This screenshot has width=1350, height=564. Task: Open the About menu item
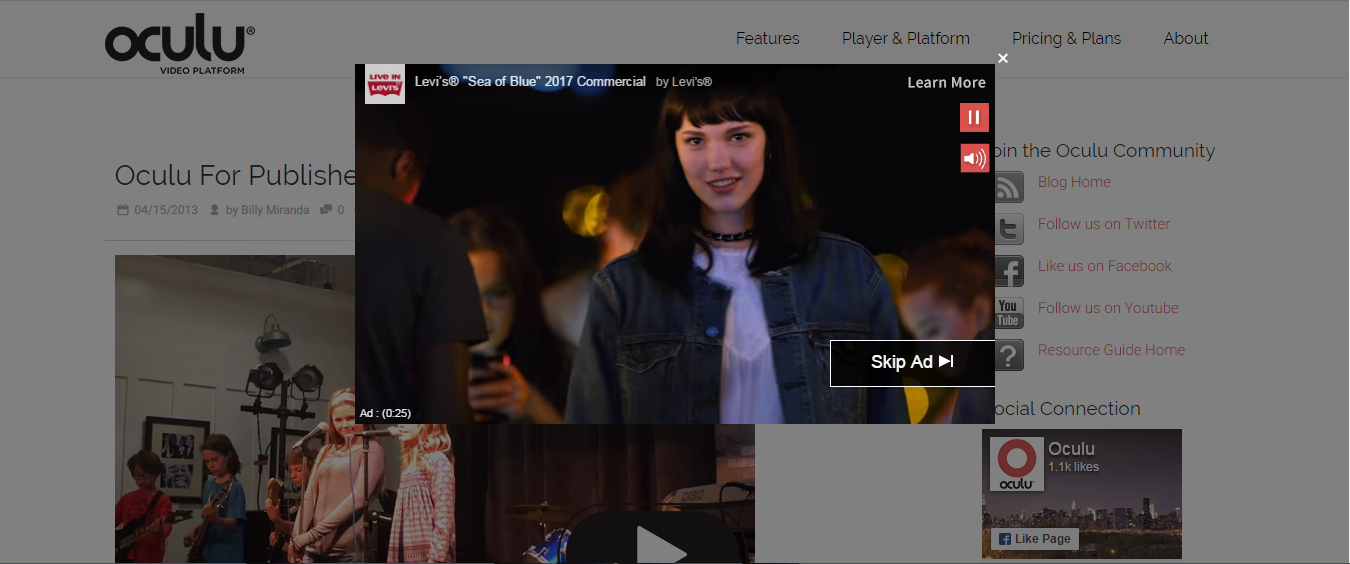[1186, 38]
